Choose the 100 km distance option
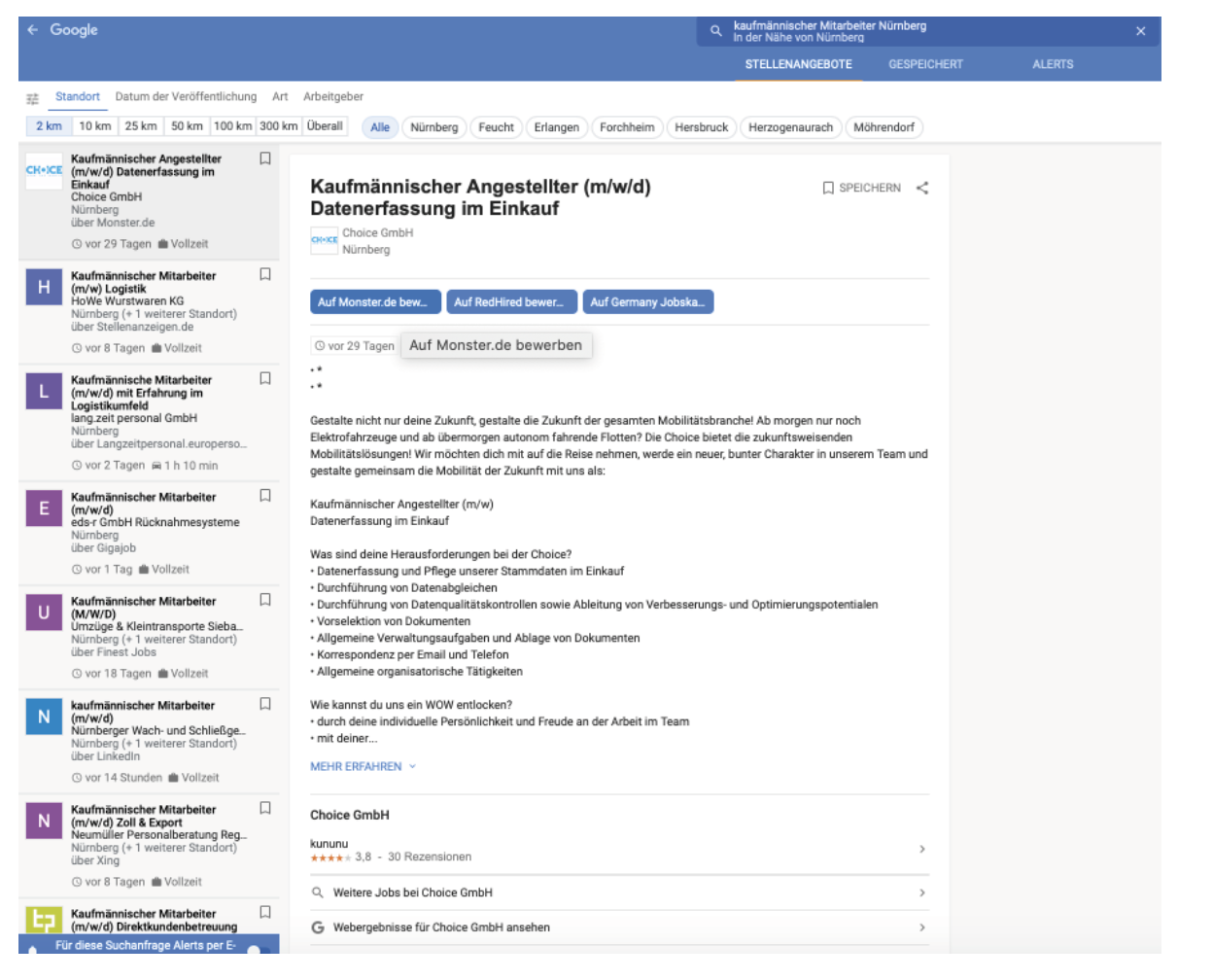 click(x=232, y=126)
